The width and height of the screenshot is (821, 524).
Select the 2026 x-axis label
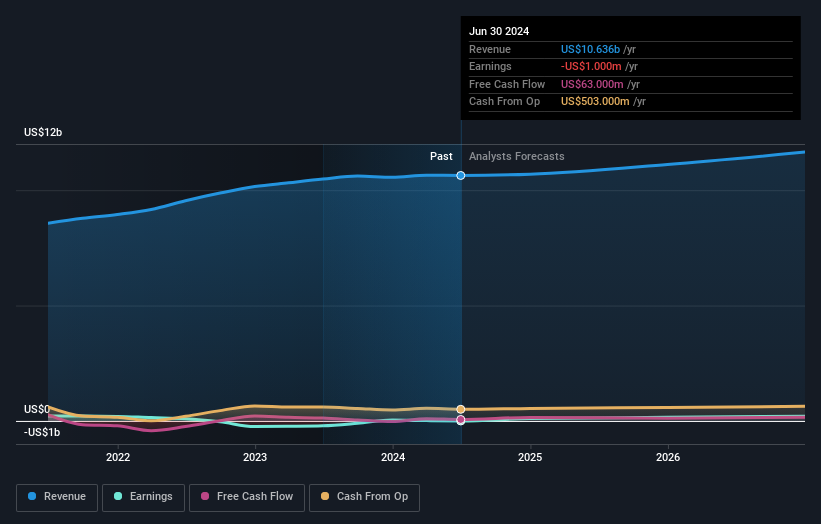pos(668,457)
